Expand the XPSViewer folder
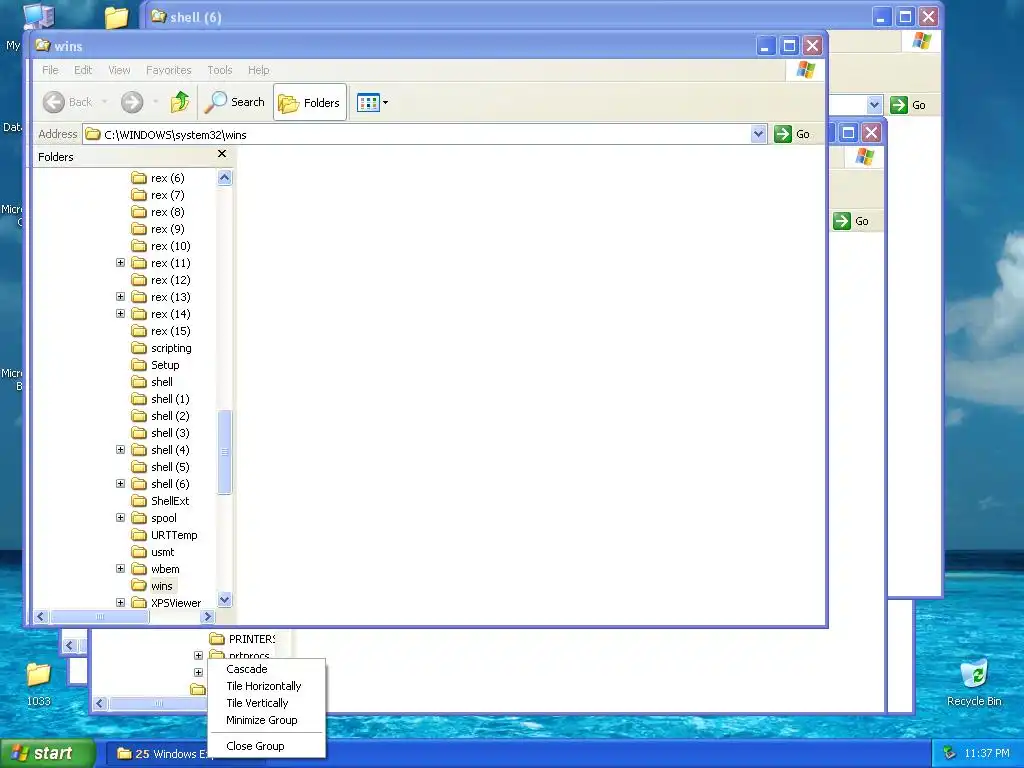This screenshot has height=768, width=1024. click(x=120, y=602)
